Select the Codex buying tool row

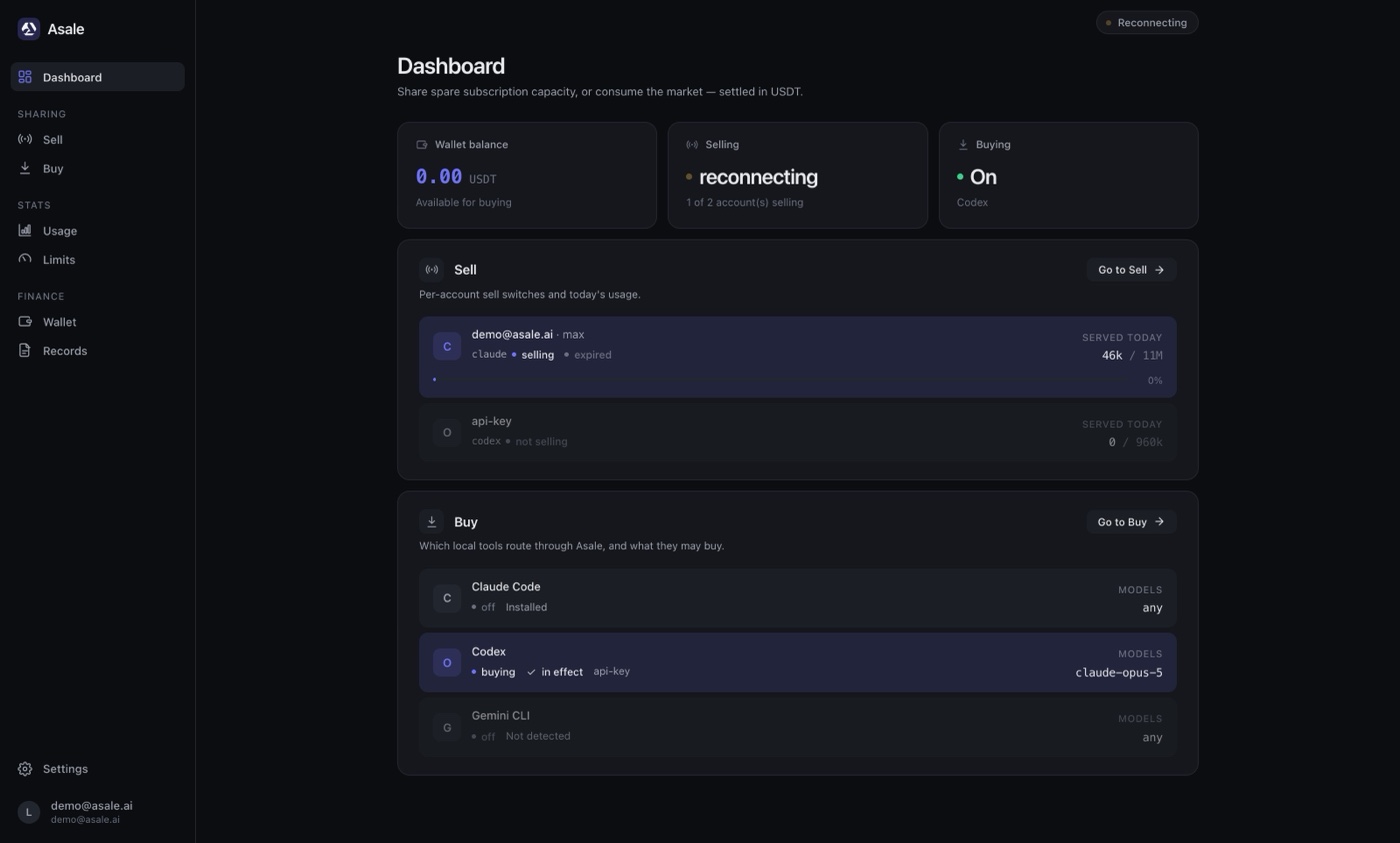[x=797, y=662]
